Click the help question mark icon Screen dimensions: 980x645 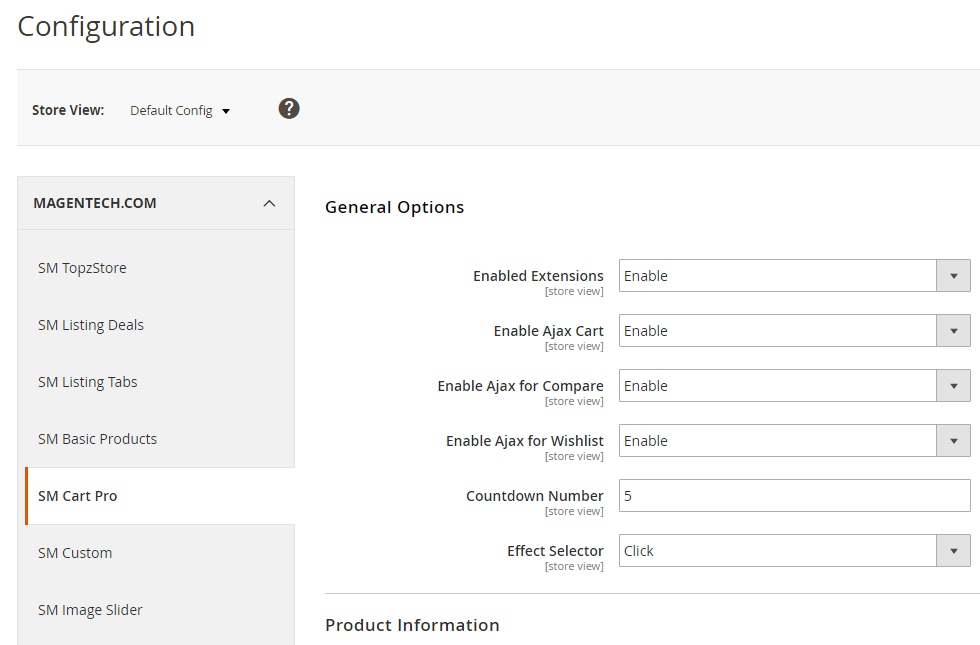(289, 109)
